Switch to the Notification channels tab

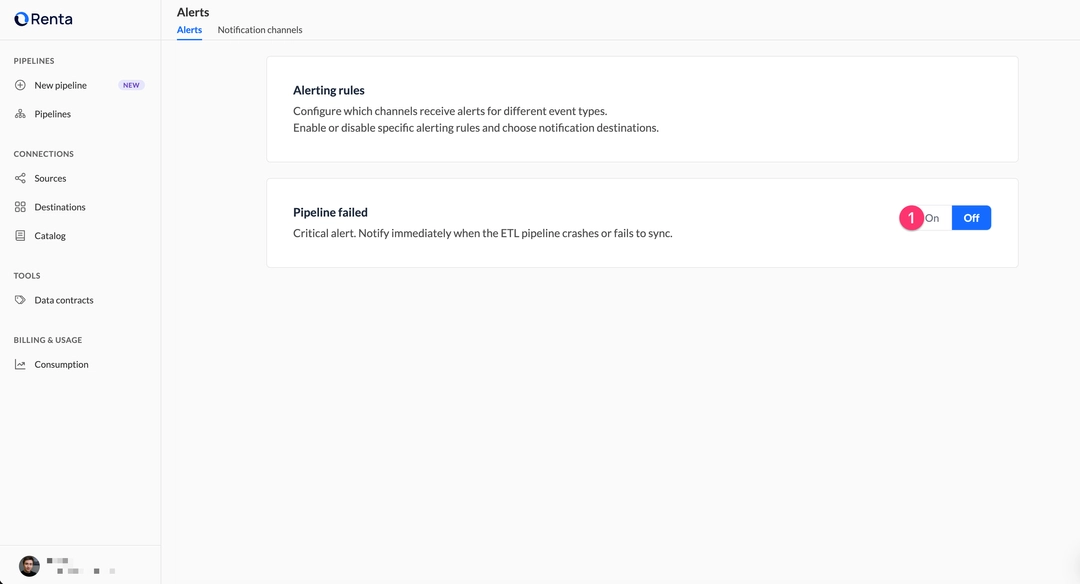(259, 29)
